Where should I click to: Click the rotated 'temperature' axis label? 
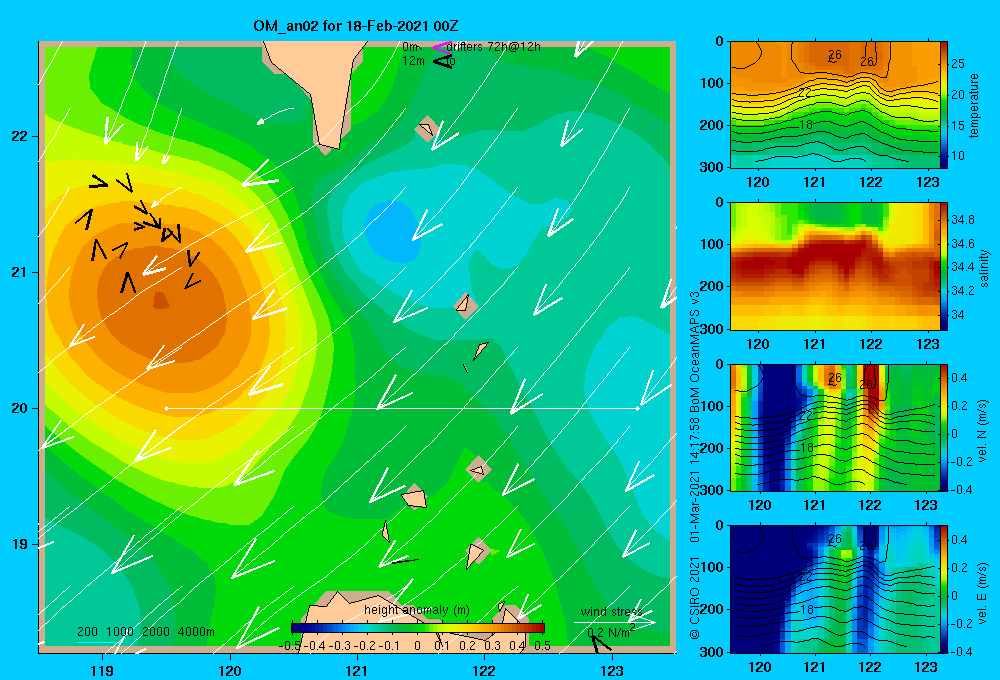[x=974, y=105]
